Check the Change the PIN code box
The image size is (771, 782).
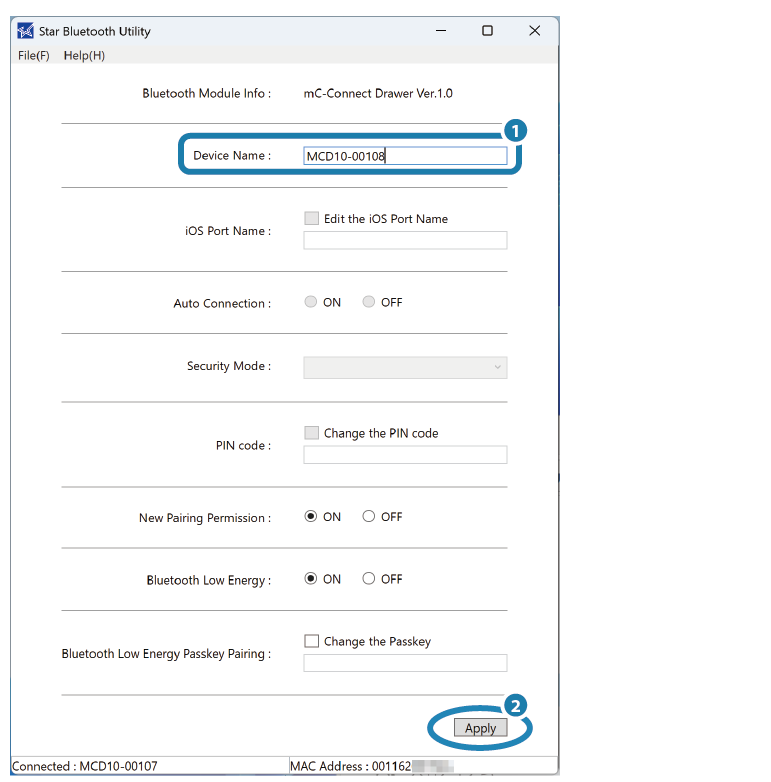click(312, 433)
